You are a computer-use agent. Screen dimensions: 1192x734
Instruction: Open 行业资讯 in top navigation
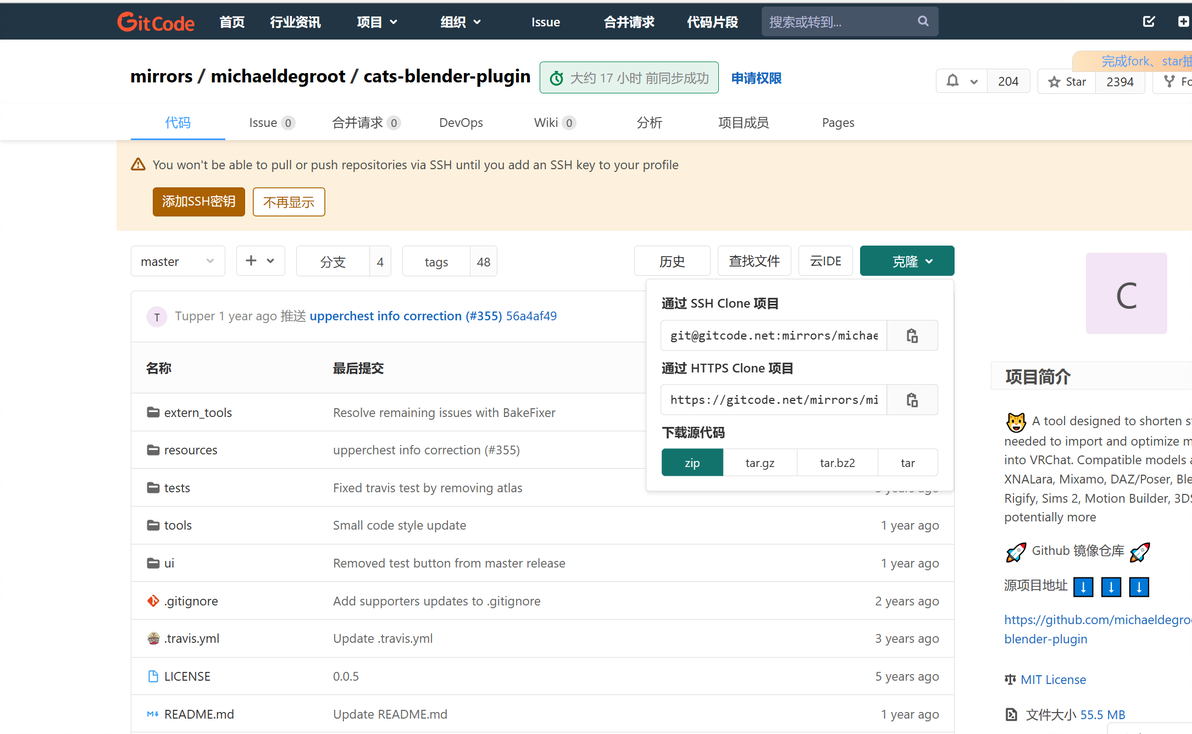(x=295, y=22)
